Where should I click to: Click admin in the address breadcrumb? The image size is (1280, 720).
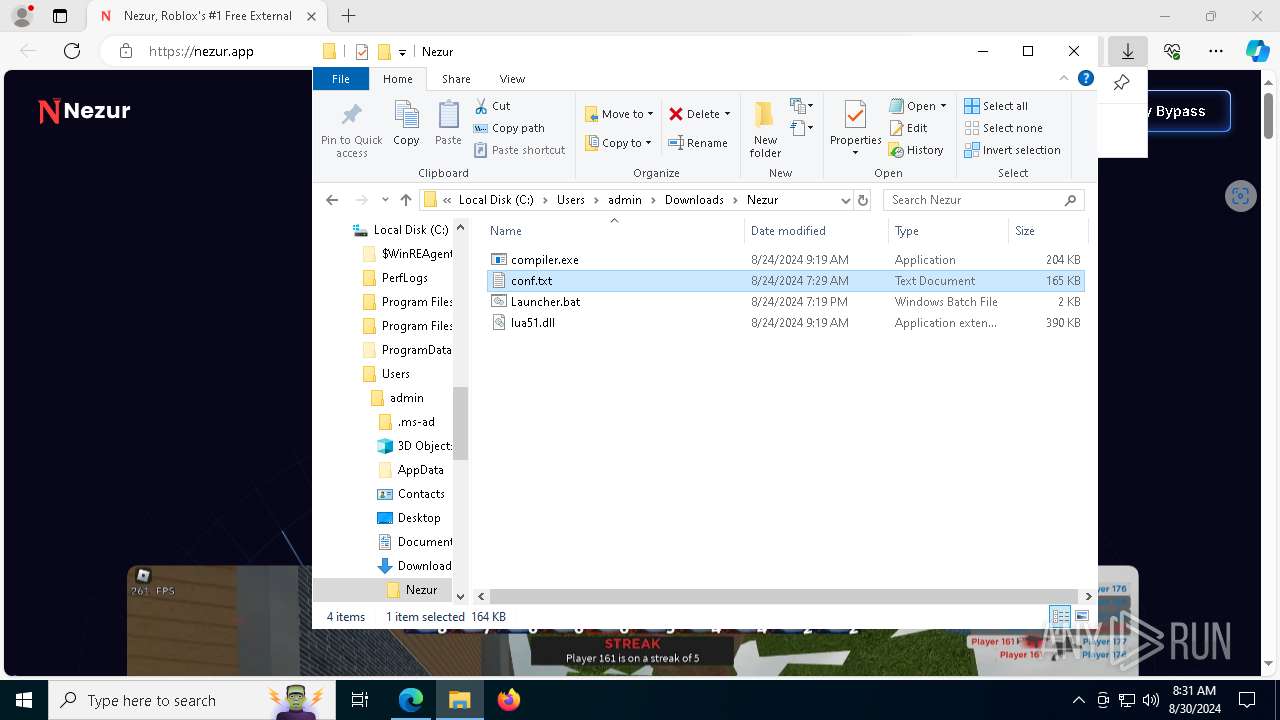(625, 200)
